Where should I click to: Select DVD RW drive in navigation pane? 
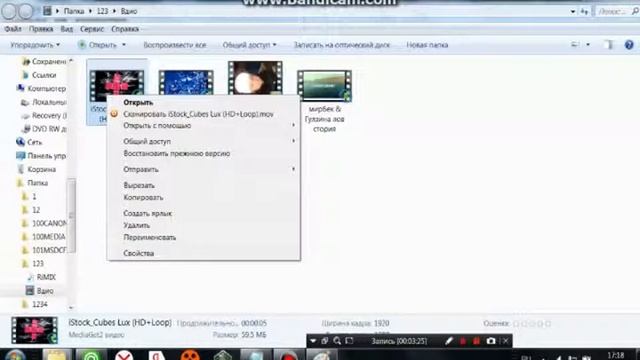point(44,129)
